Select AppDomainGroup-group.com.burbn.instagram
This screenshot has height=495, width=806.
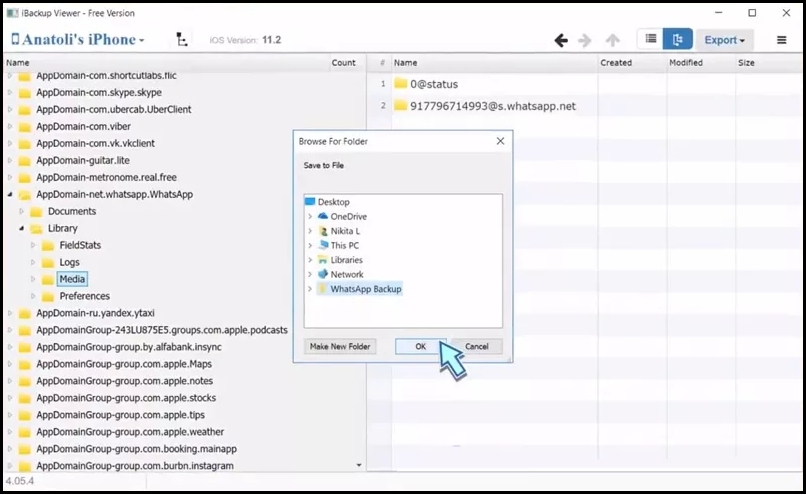coord(135,466)
